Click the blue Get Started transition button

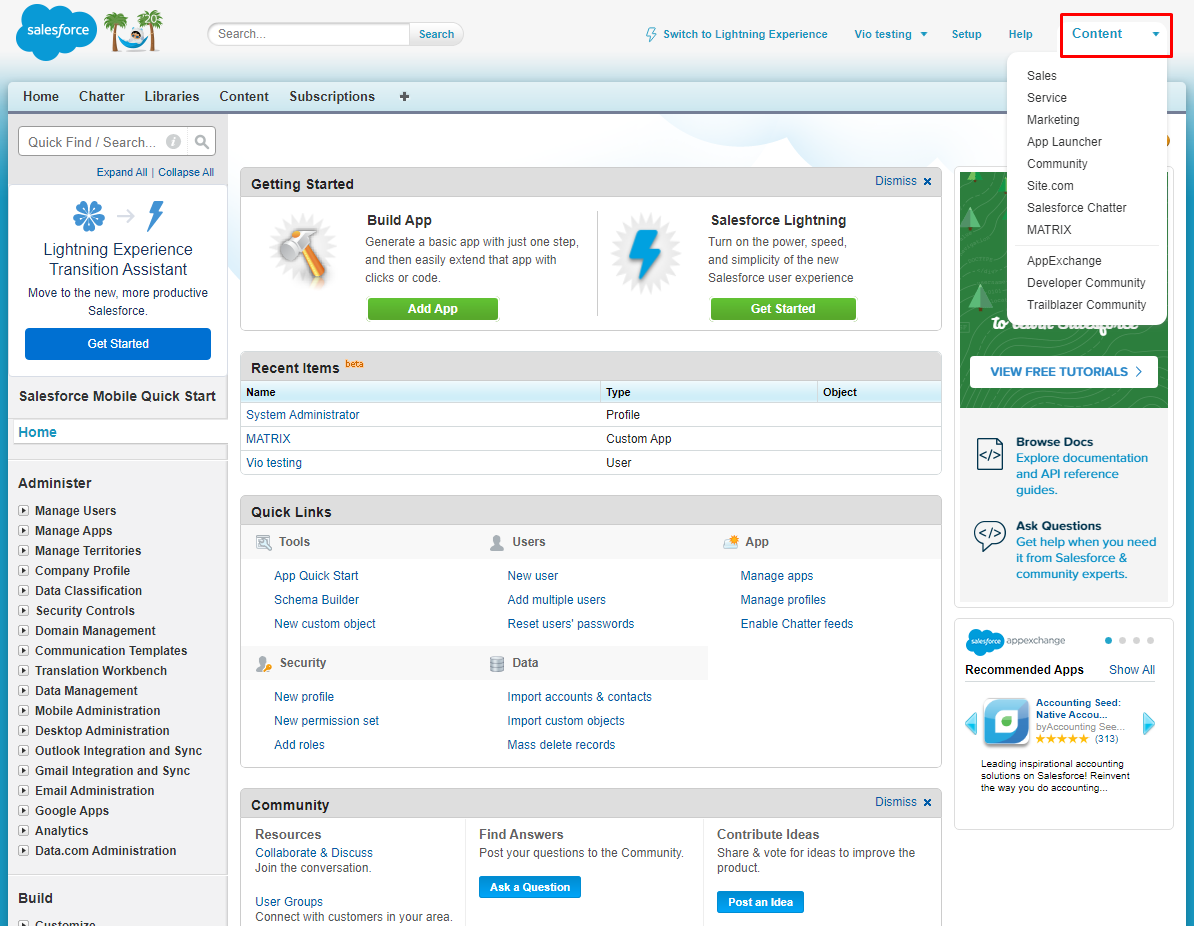tap(118, 343)
